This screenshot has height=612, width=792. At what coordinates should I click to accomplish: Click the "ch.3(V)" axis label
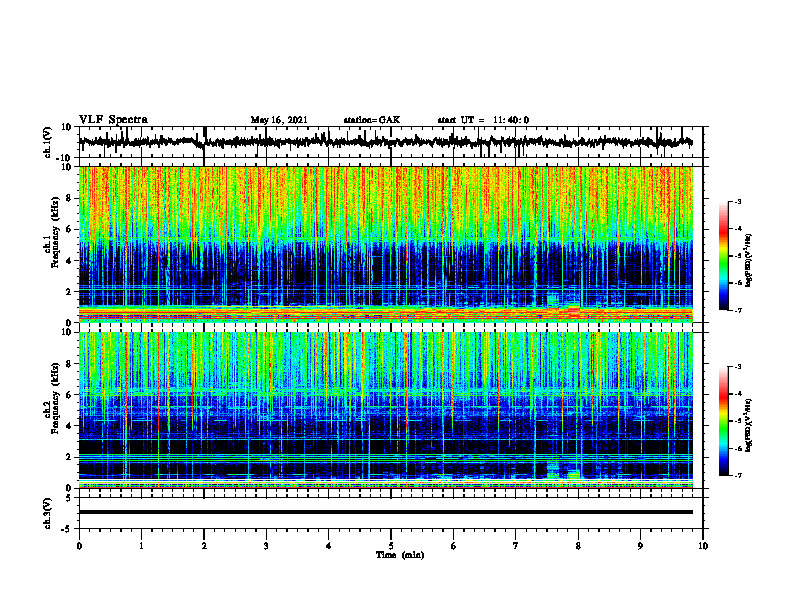click(47, 513)
